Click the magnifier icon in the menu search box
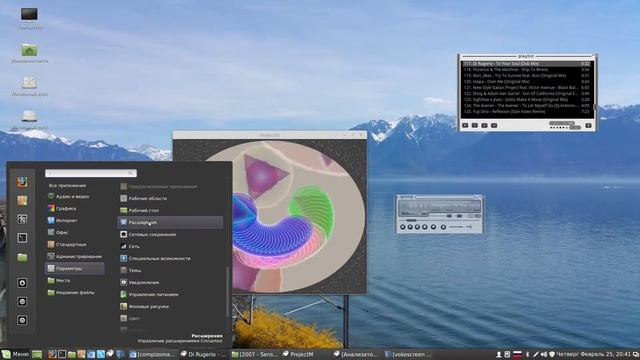Screen dimensions: 640x360 coord(131,173)
